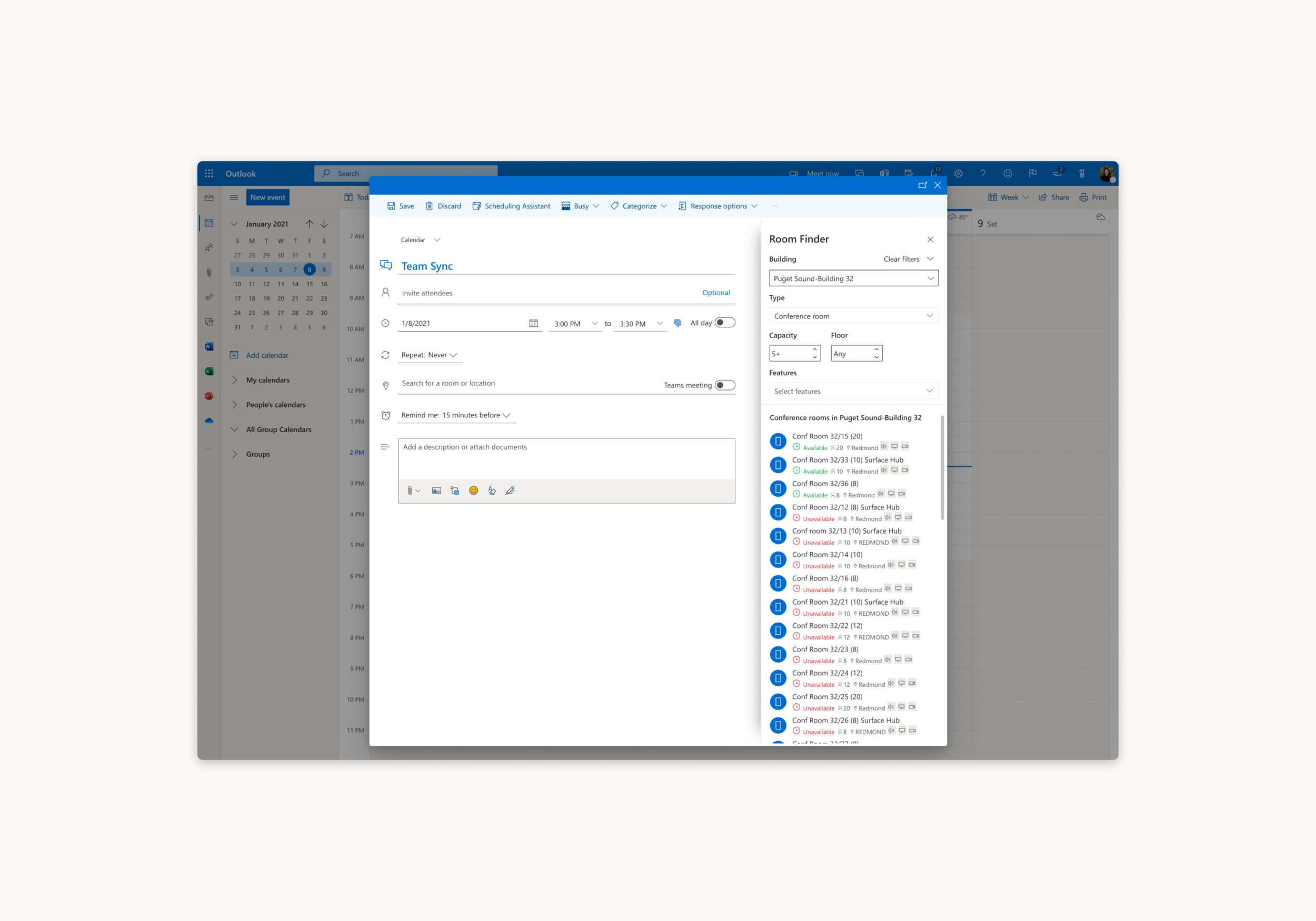Open Repeat: Never dropdown

point(430,355)
